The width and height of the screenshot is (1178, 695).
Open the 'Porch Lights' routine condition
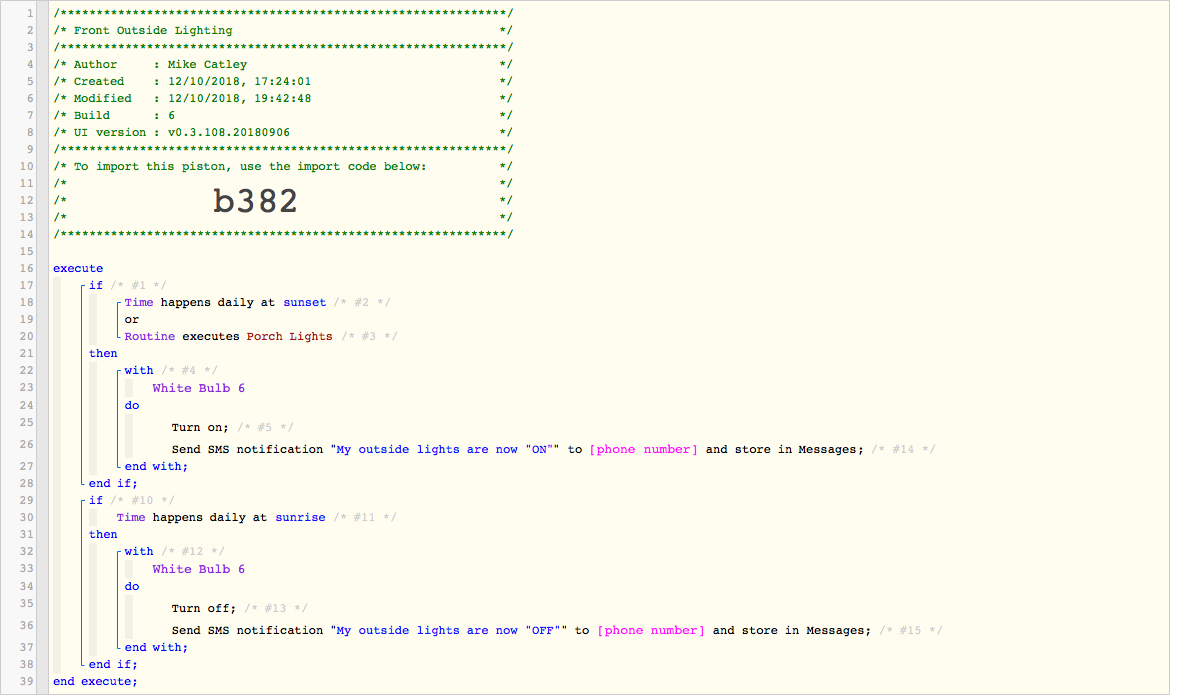pyautogui.click(x=289, y=337)
